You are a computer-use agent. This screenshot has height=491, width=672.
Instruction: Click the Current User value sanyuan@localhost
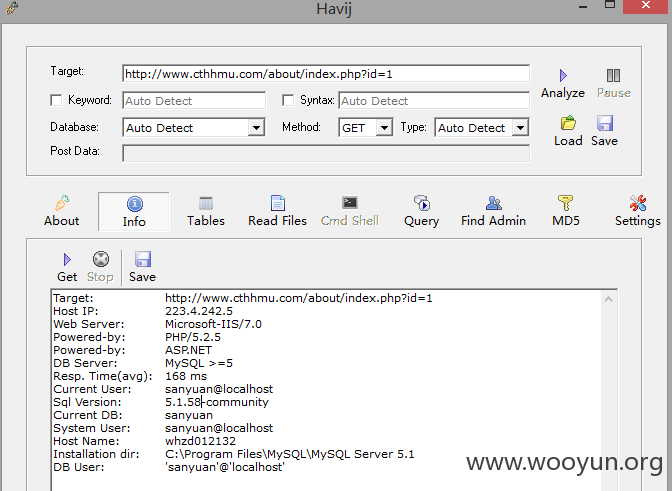(219, 389)
